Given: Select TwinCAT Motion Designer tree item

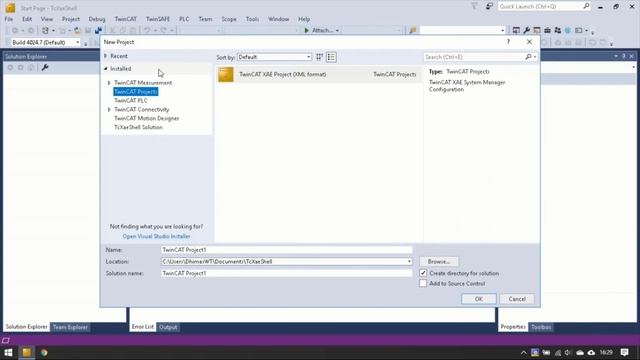Looking at the screenshot, I should (x=147, y=118).
